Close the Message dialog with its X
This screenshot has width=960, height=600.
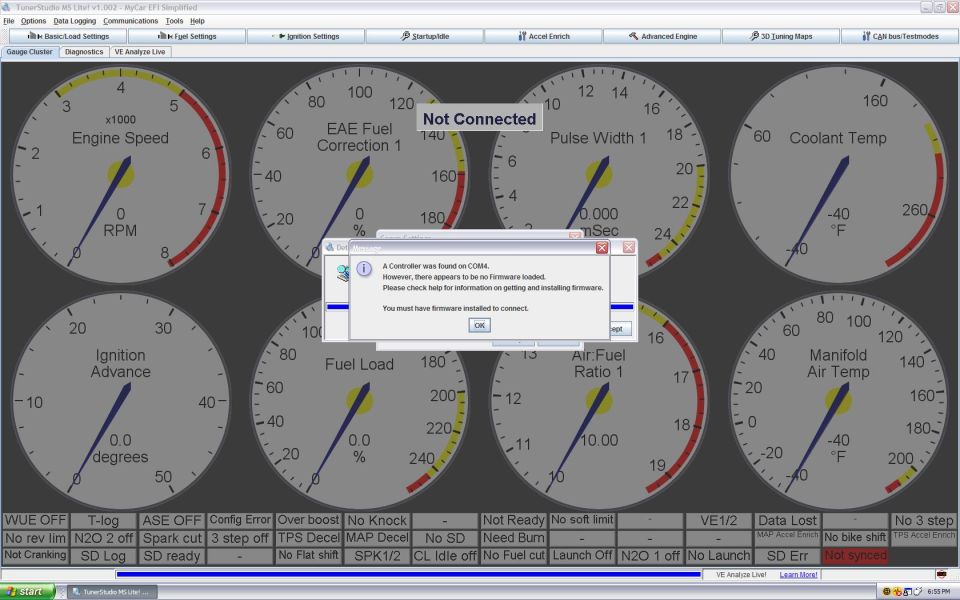(x=602, y=247)
